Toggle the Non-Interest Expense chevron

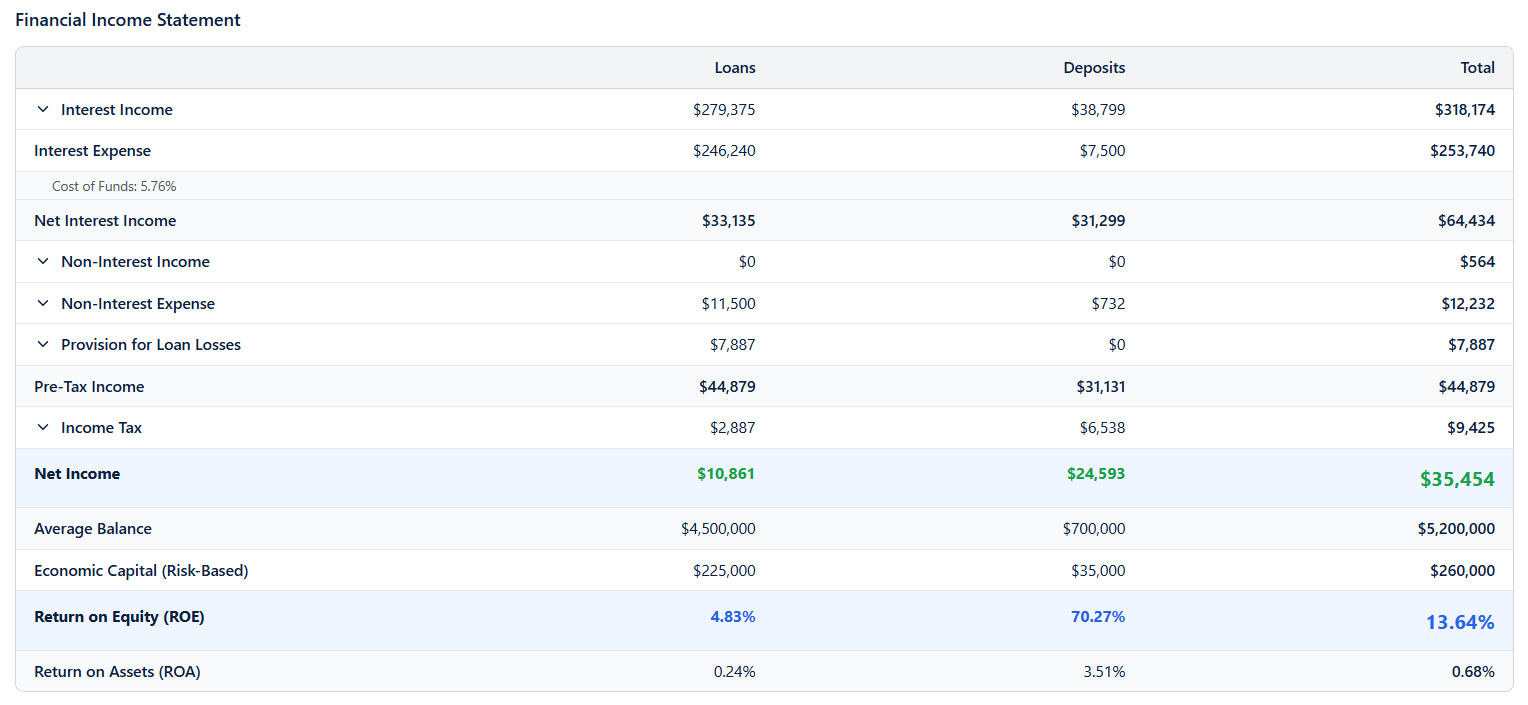[x=43, y=304]
